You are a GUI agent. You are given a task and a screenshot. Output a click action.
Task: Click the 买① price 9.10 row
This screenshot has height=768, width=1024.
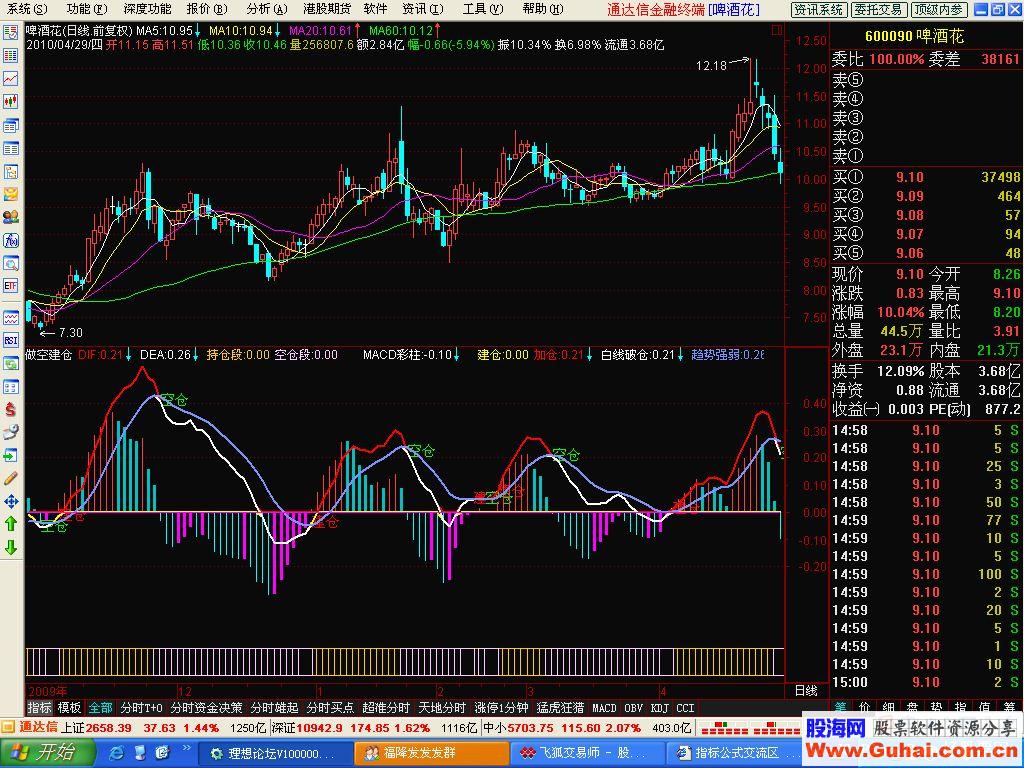point(926,177)
